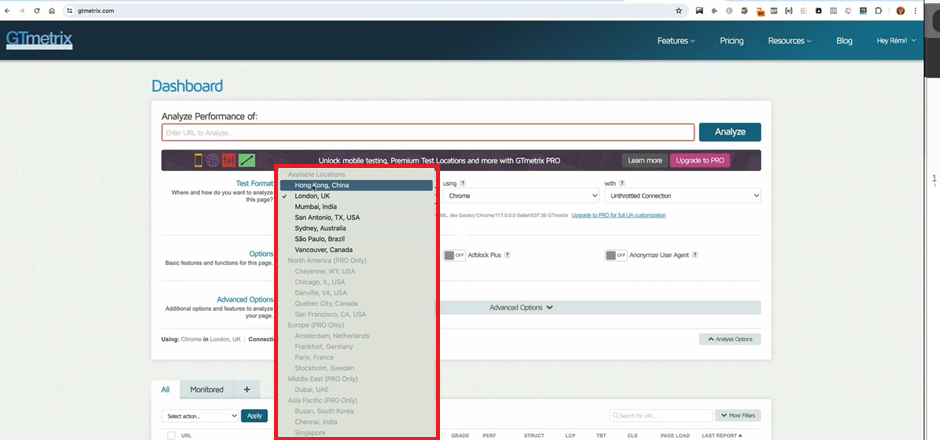Switch to the Monitored tab
This screenshot has height=440, width=940.
pos(207,390)
